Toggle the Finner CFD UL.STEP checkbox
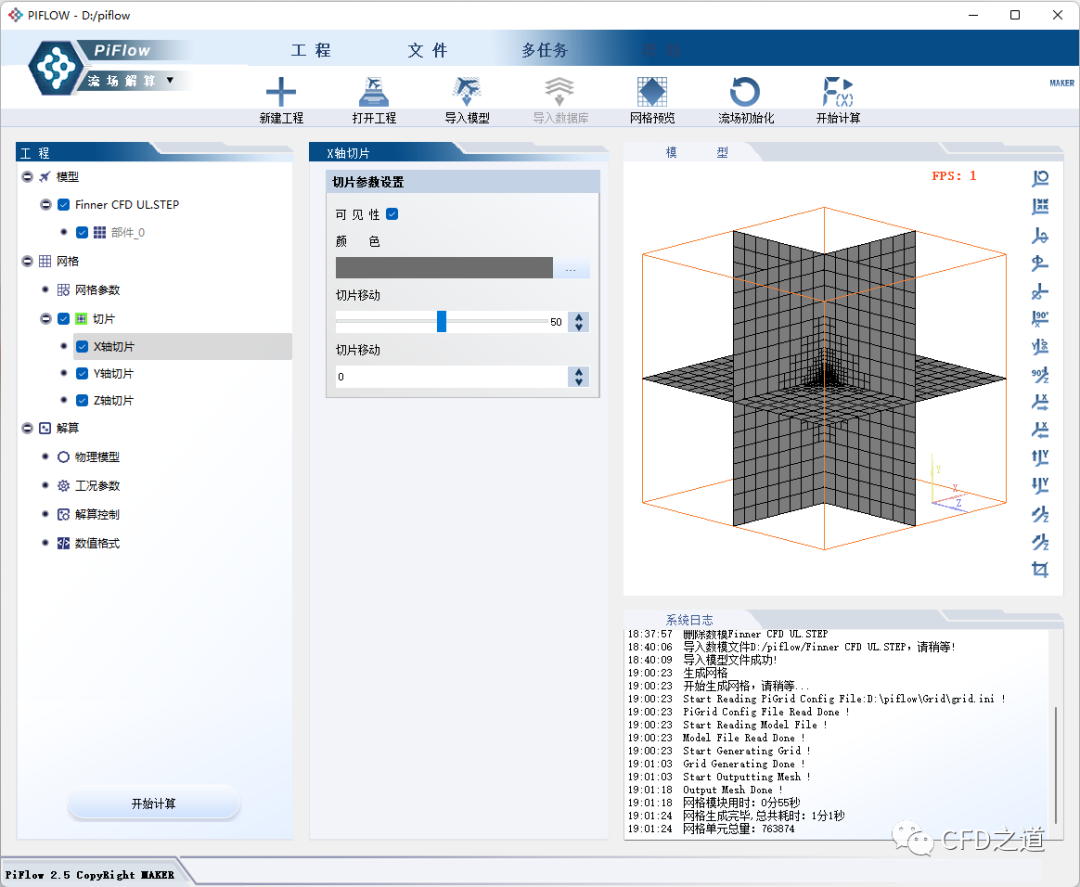1080x887 pixels. (x=64, y=204)
